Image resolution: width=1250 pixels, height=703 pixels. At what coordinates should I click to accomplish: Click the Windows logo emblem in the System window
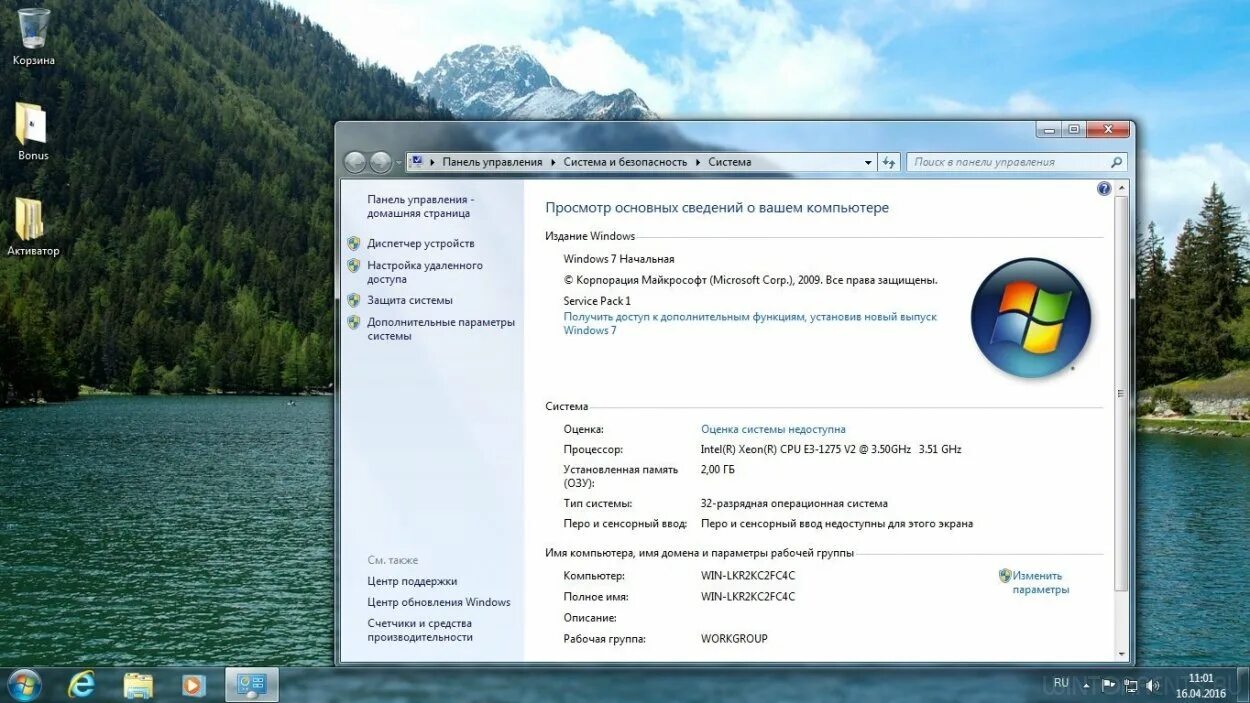click(x=1031, y=318)
